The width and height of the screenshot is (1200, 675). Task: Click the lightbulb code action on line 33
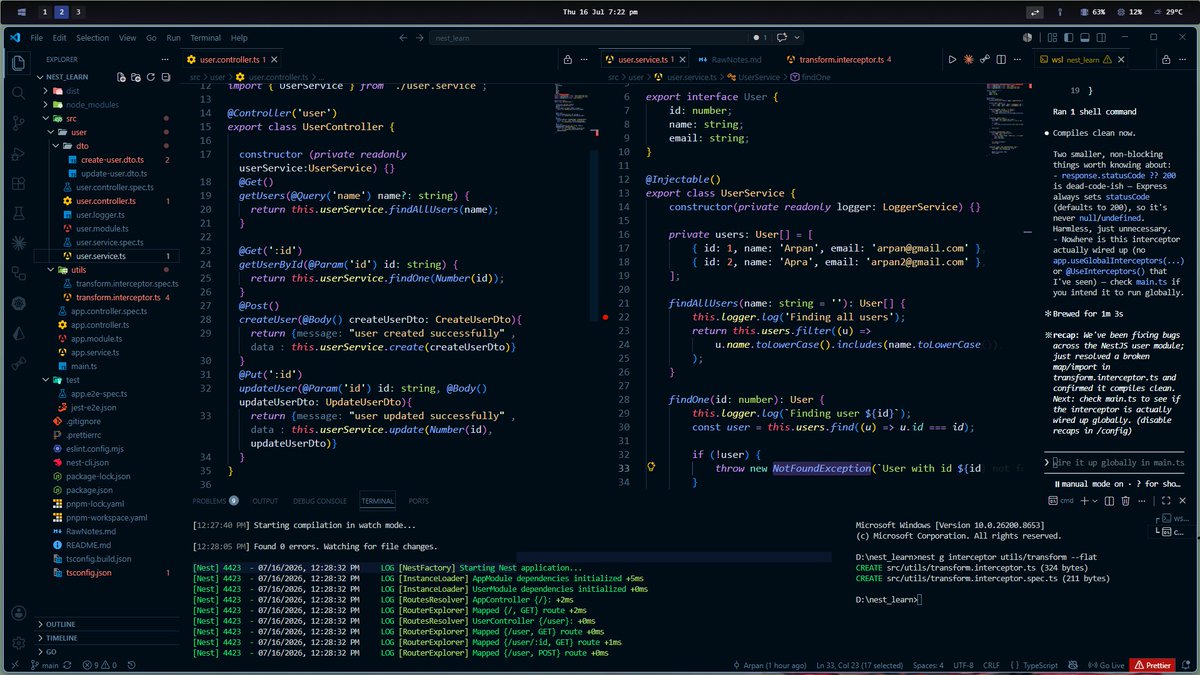click(x=651, y=467)
